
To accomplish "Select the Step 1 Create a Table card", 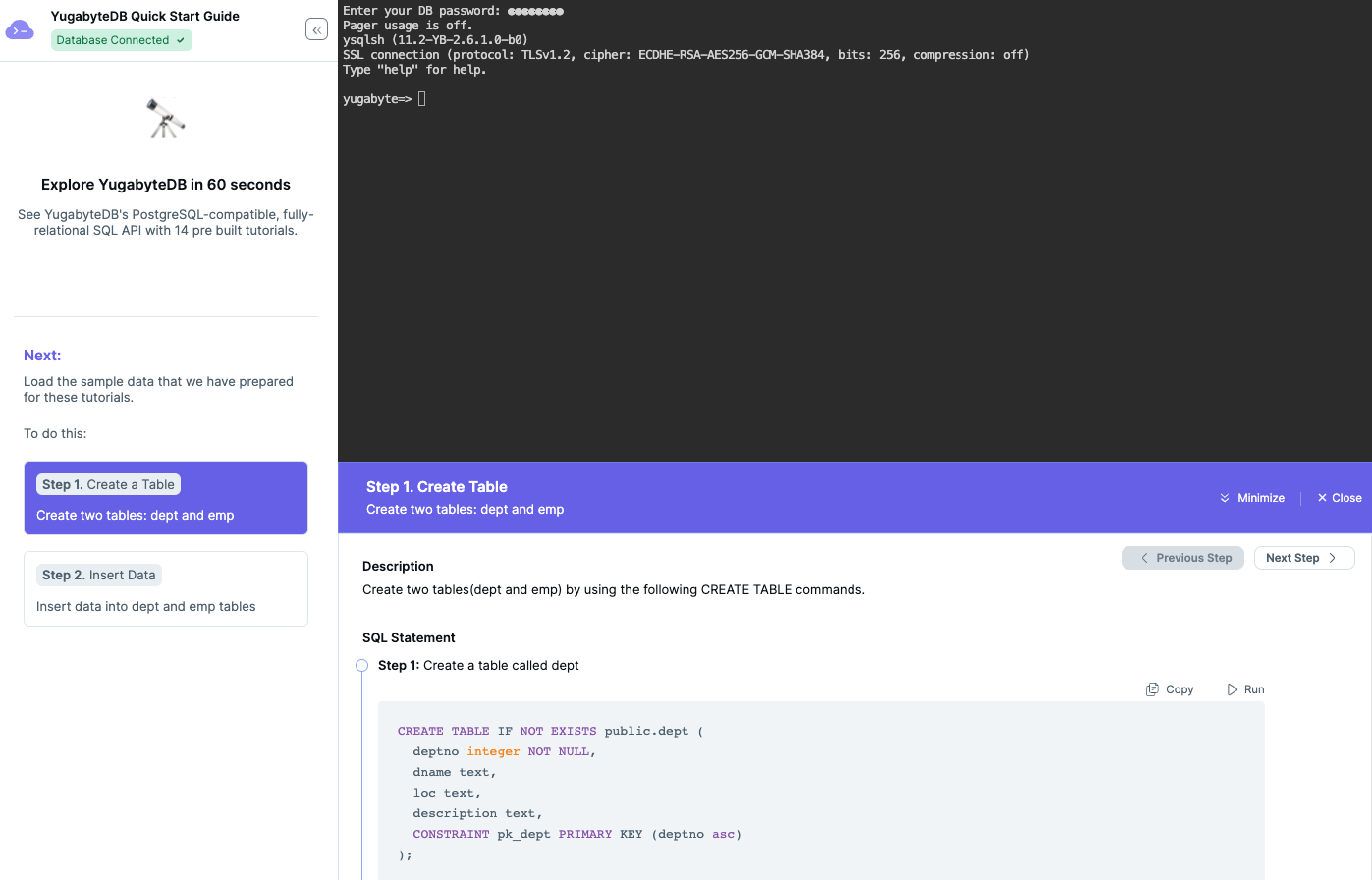I will pyautogui.click(x=166, y=498).
